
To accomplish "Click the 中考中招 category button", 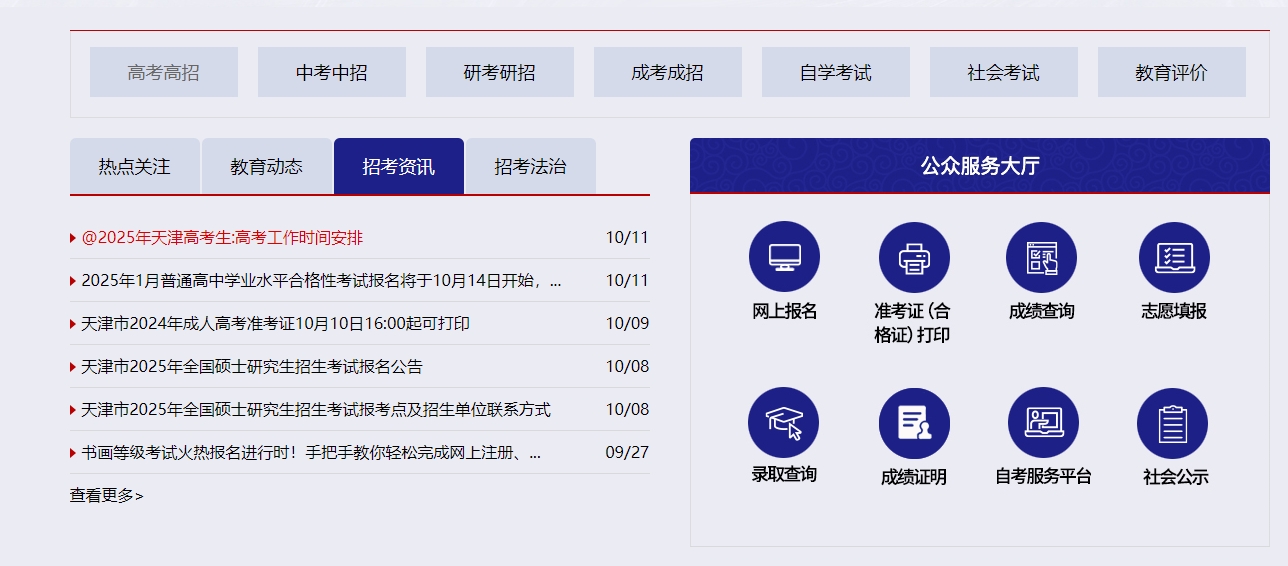I will click(x=332, y=73).
